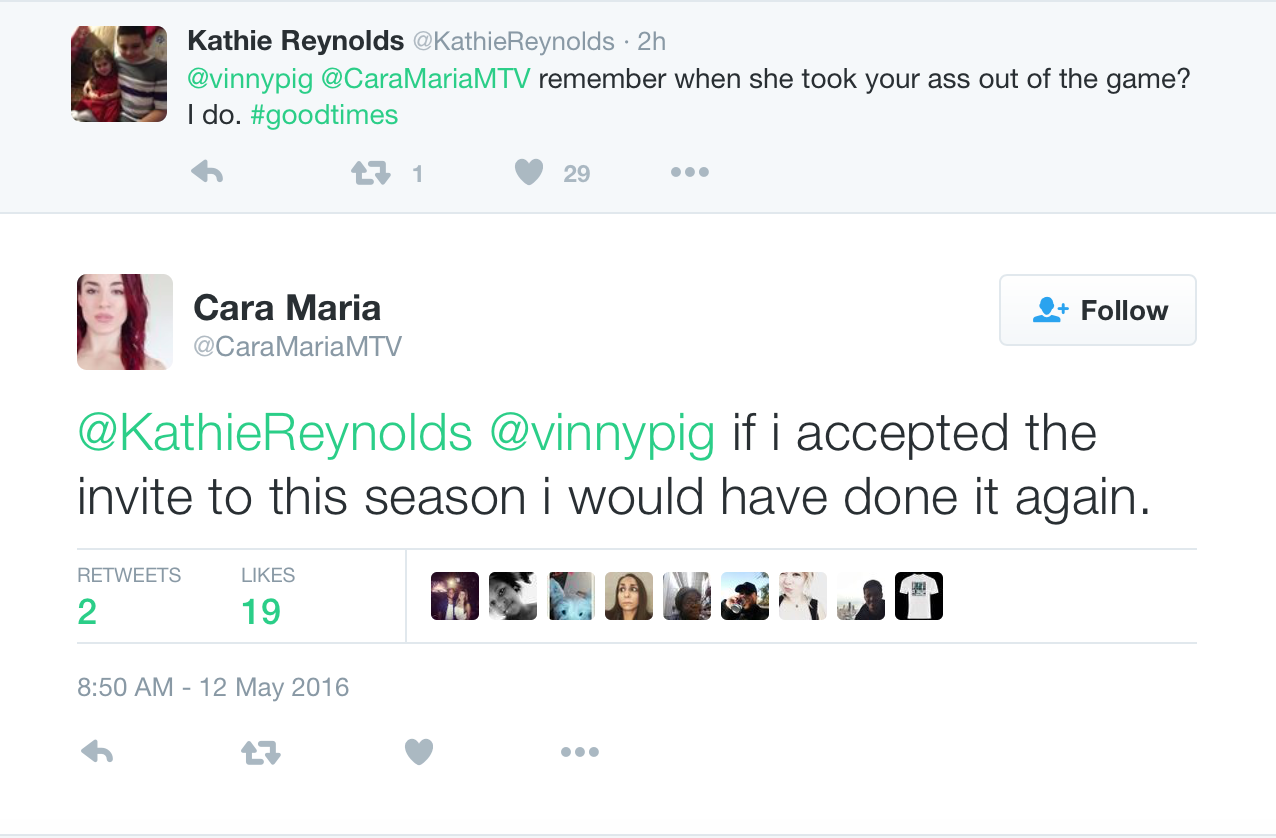Viewport: 1276px width, 838px height.
Task: View Cara Maria's profile picture
Action: 125,322
